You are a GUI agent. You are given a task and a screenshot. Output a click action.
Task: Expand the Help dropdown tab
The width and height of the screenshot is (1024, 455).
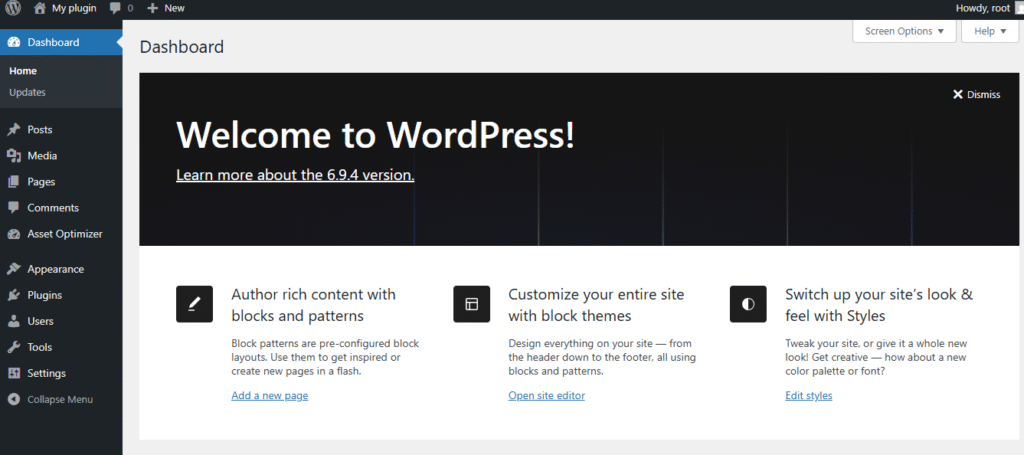989,31
